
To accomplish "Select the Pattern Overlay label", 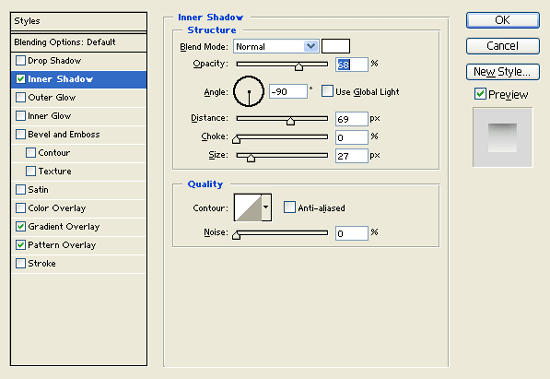I will [62, 245].
